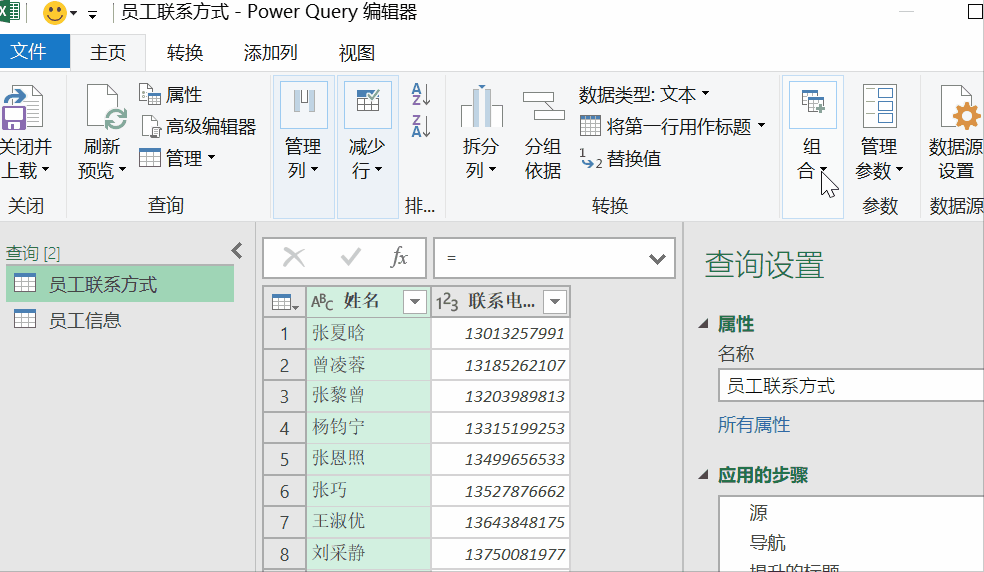
Task: Click the Refresh Preview icon
Action: pos(105,107)
